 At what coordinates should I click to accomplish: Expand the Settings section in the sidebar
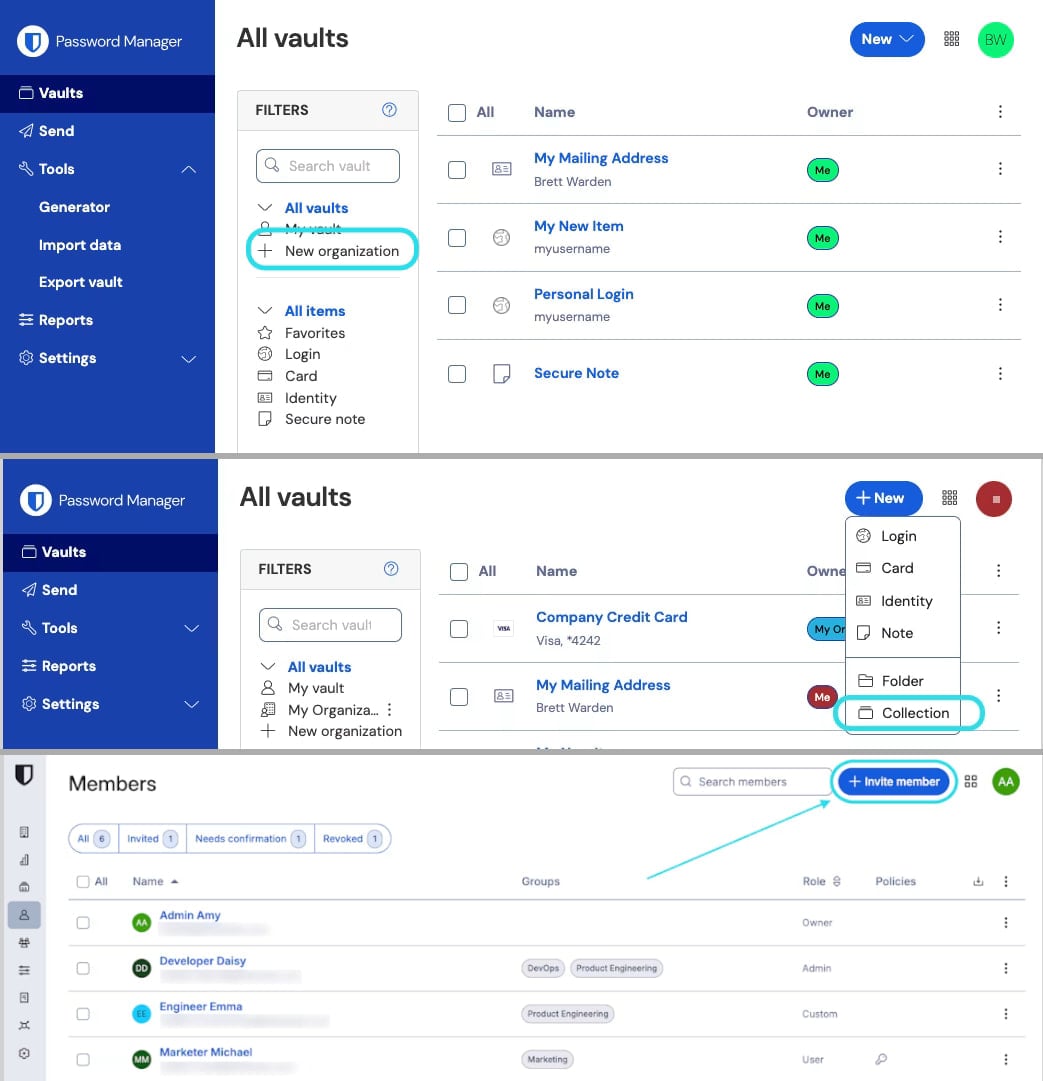click(189, 358)
